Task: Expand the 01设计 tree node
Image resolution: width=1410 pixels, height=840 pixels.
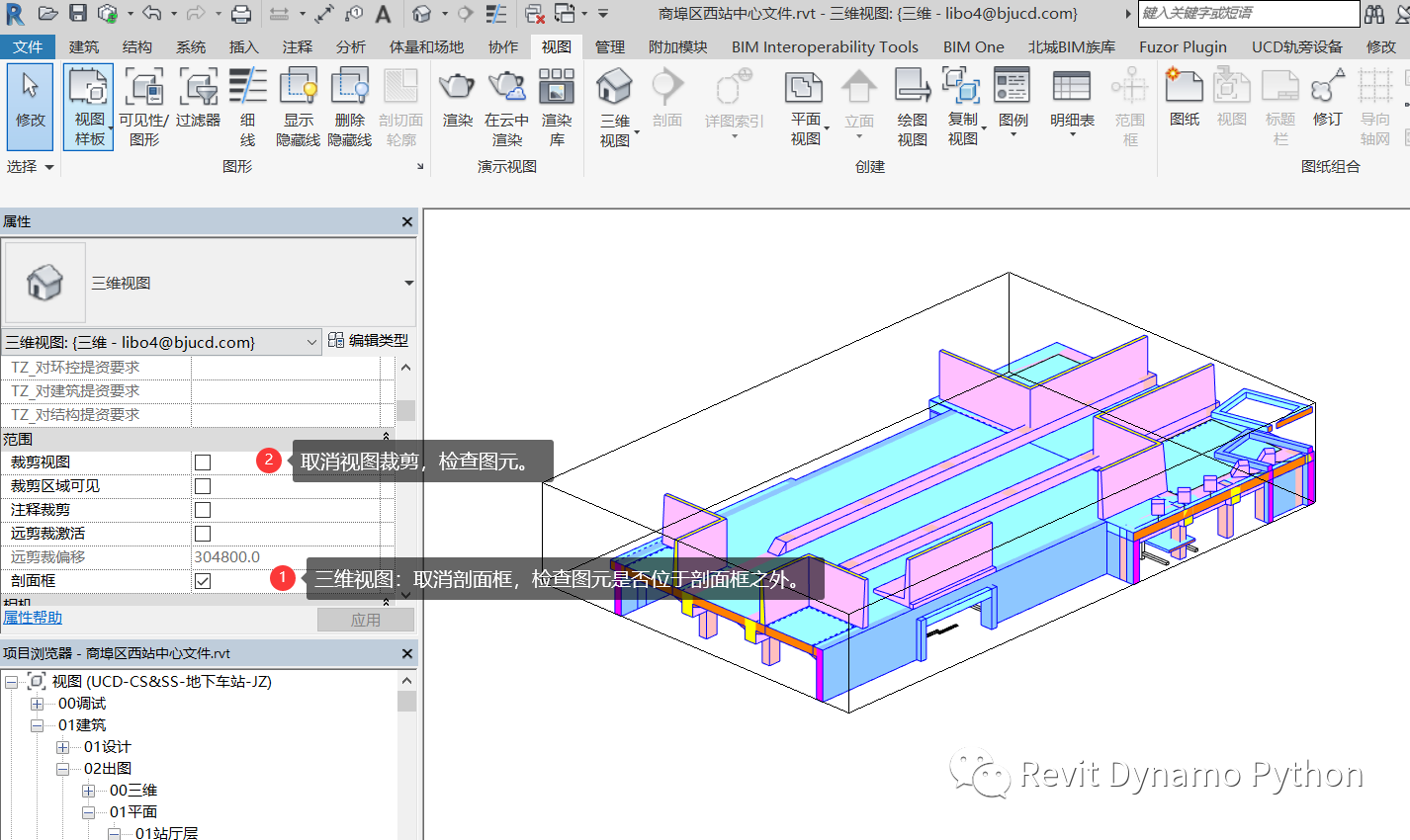Action: 62,747
